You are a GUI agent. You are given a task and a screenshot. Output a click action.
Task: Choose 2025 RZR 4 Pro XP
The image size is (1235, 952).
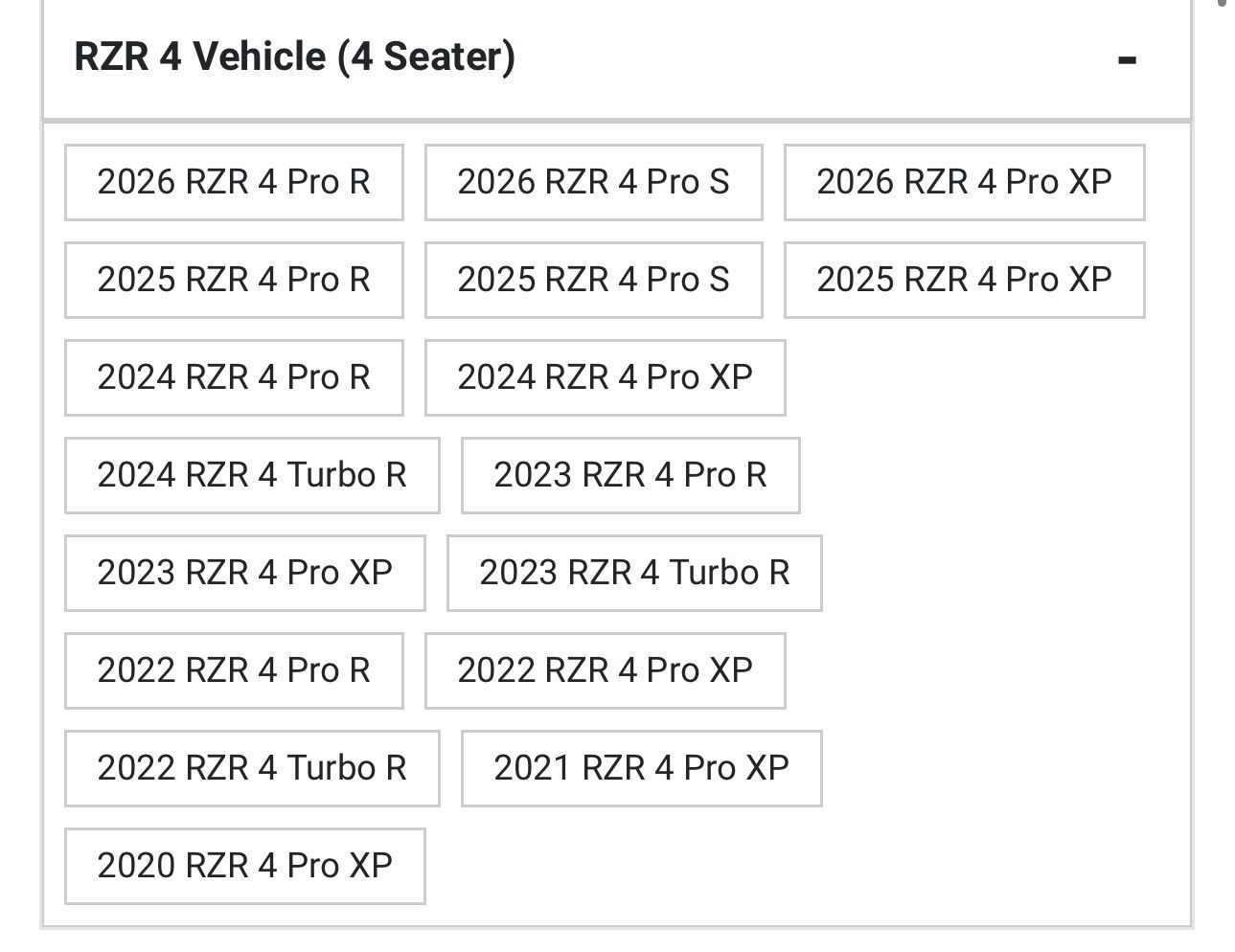(x=964, y=280)
